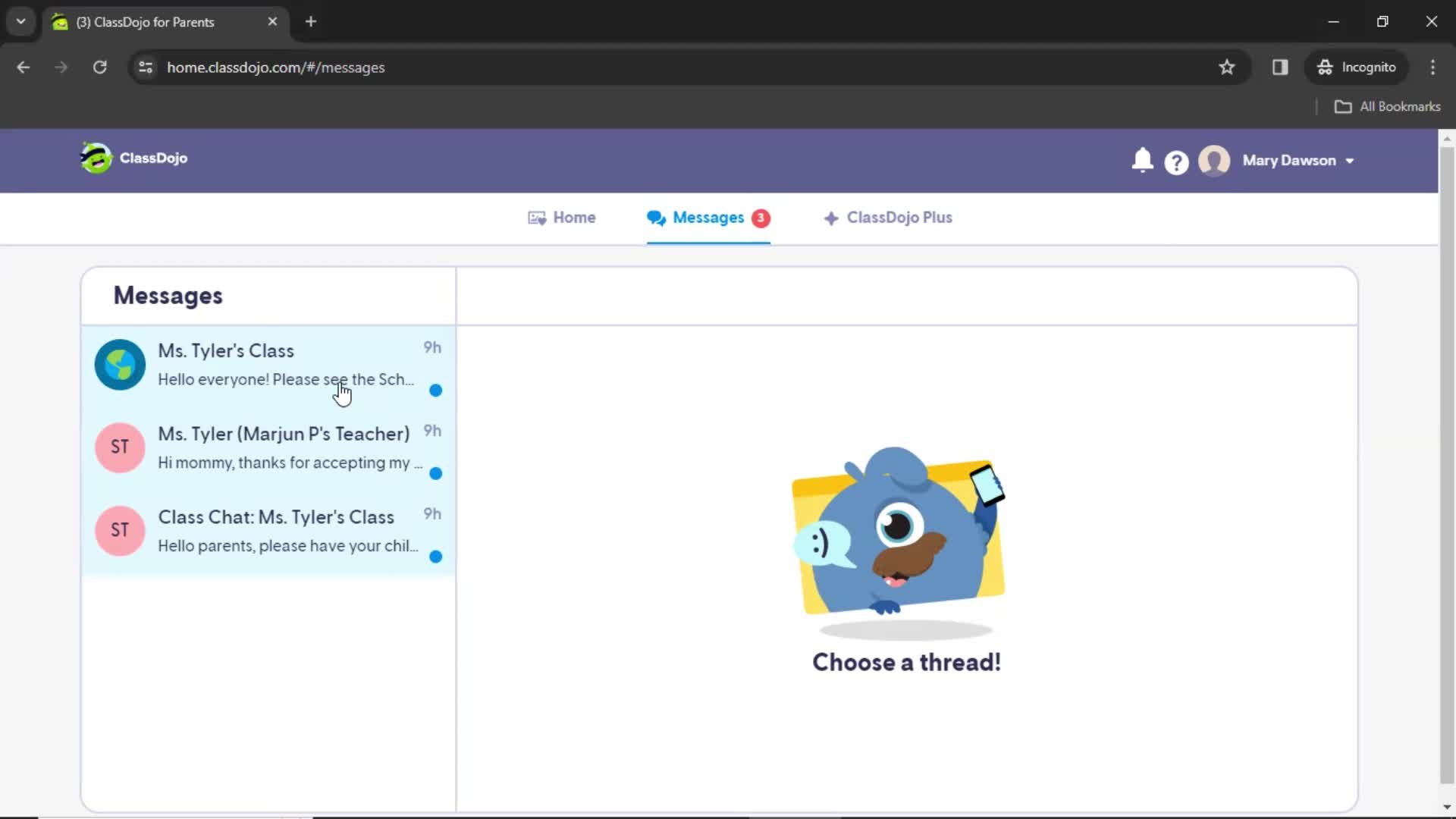Open the Ms. Tyler (Marjun P's Teacher) thread
Image resolution: width=1456 pixels, height=819 pixels.
tap(268, 450)
